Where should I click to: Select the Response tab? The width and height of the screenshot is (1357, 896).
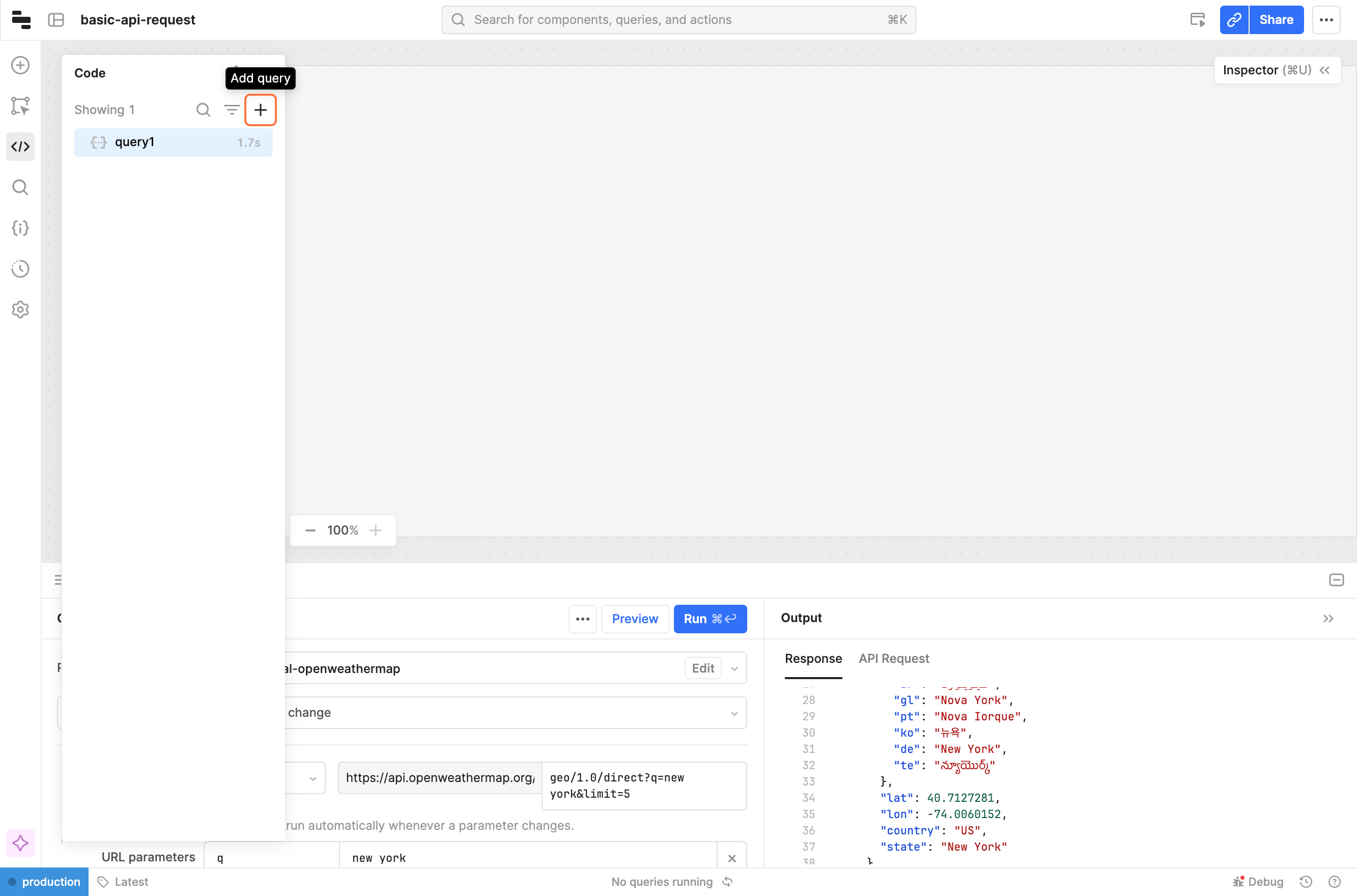[x=813, y=658]
